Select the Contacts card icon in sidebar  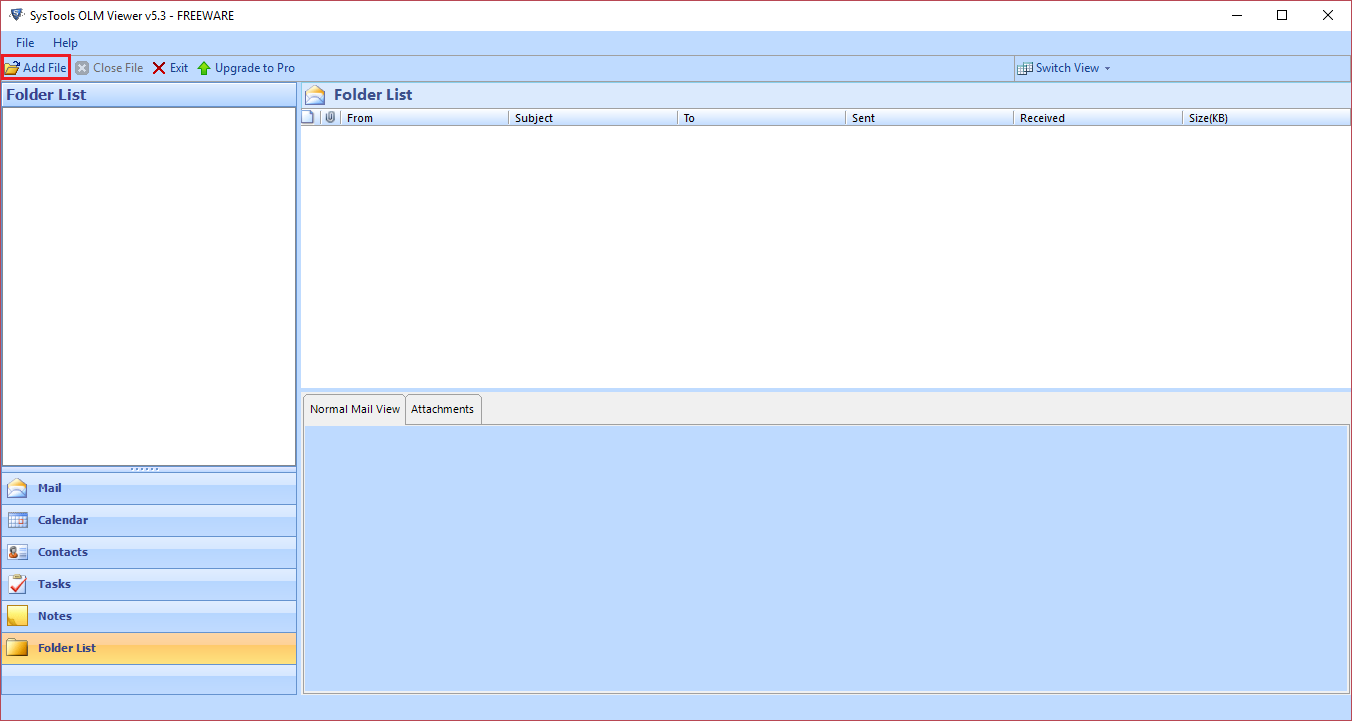(x=17, y=552)
